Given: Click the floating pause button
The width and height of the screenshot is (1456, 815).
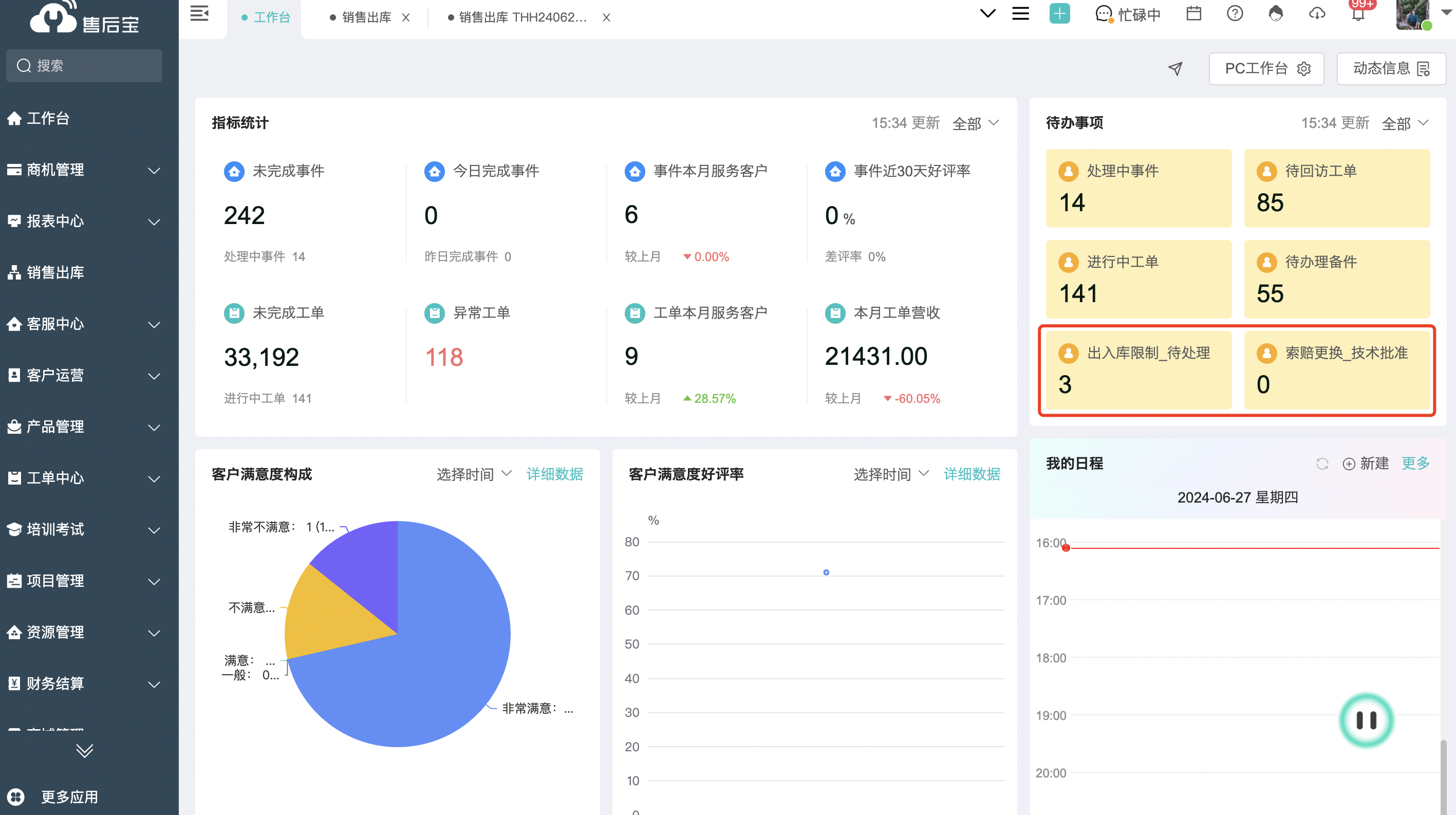Looking at the screenshot, I should point(1366,720).
